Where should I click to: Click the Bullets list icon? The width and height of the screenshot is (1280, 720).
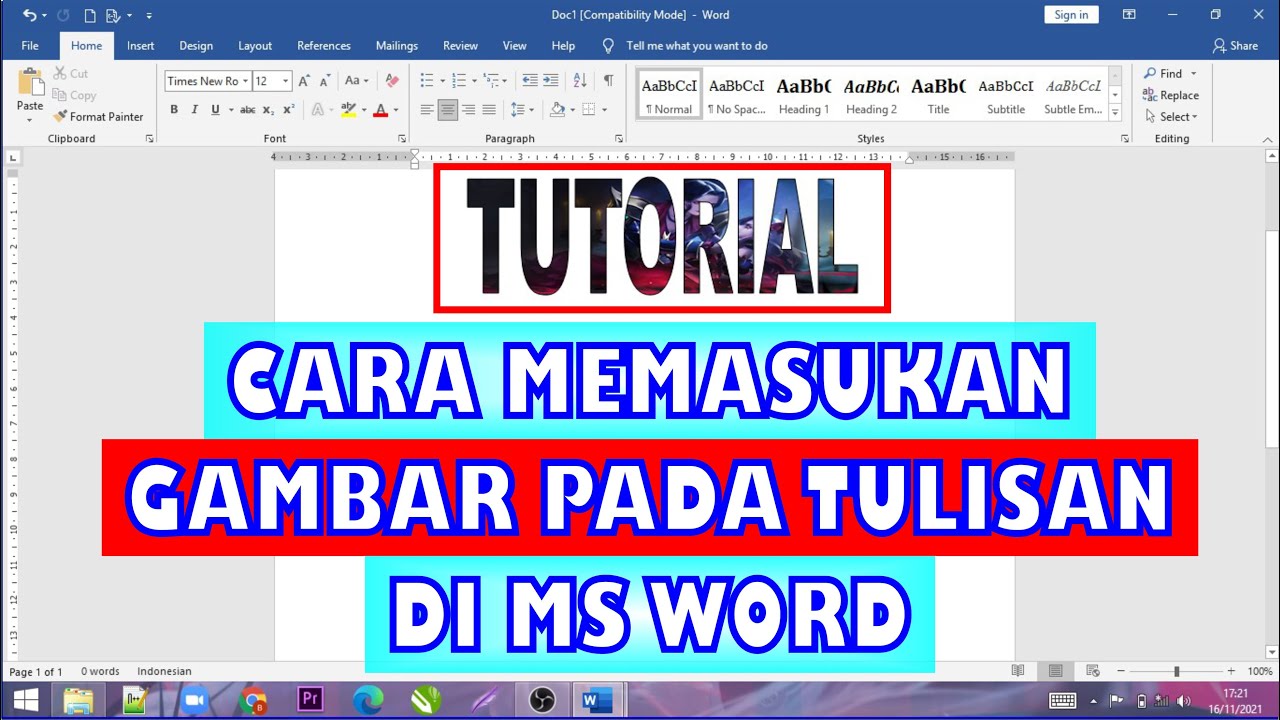(x=427, y=81)
